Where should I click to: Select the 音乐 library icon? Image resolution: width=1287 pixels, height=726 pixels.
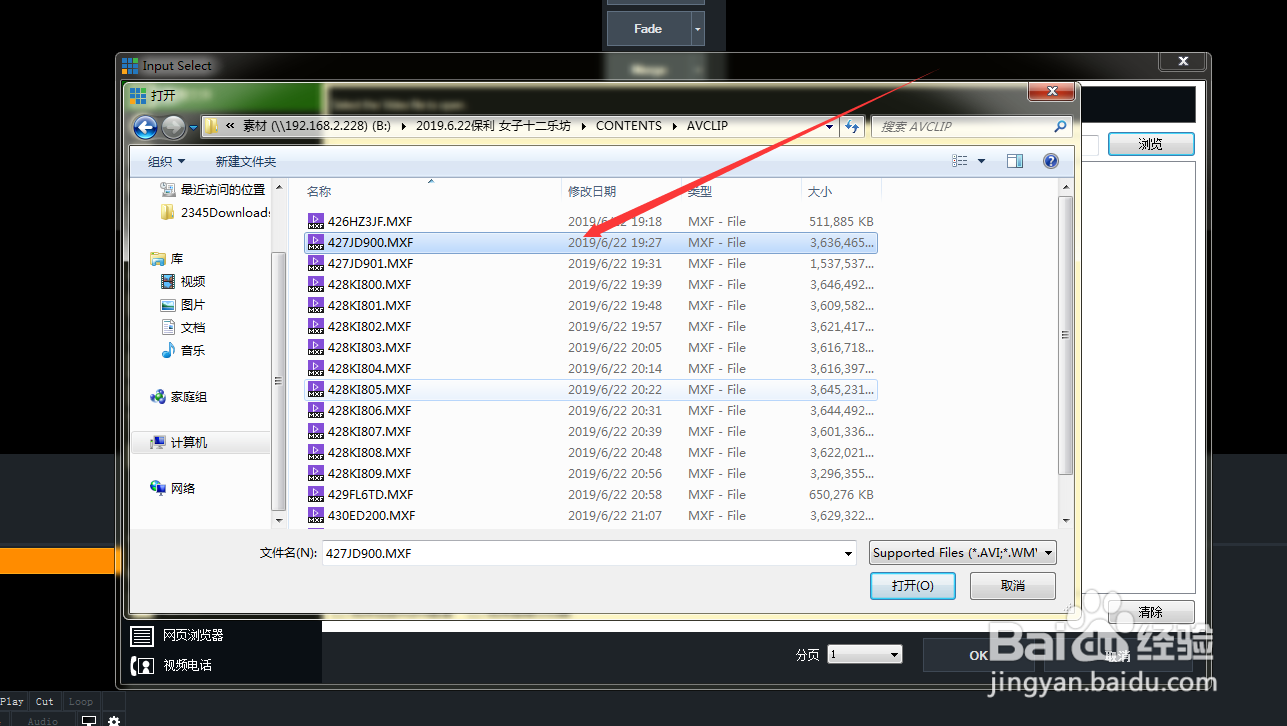click(168, 351)
